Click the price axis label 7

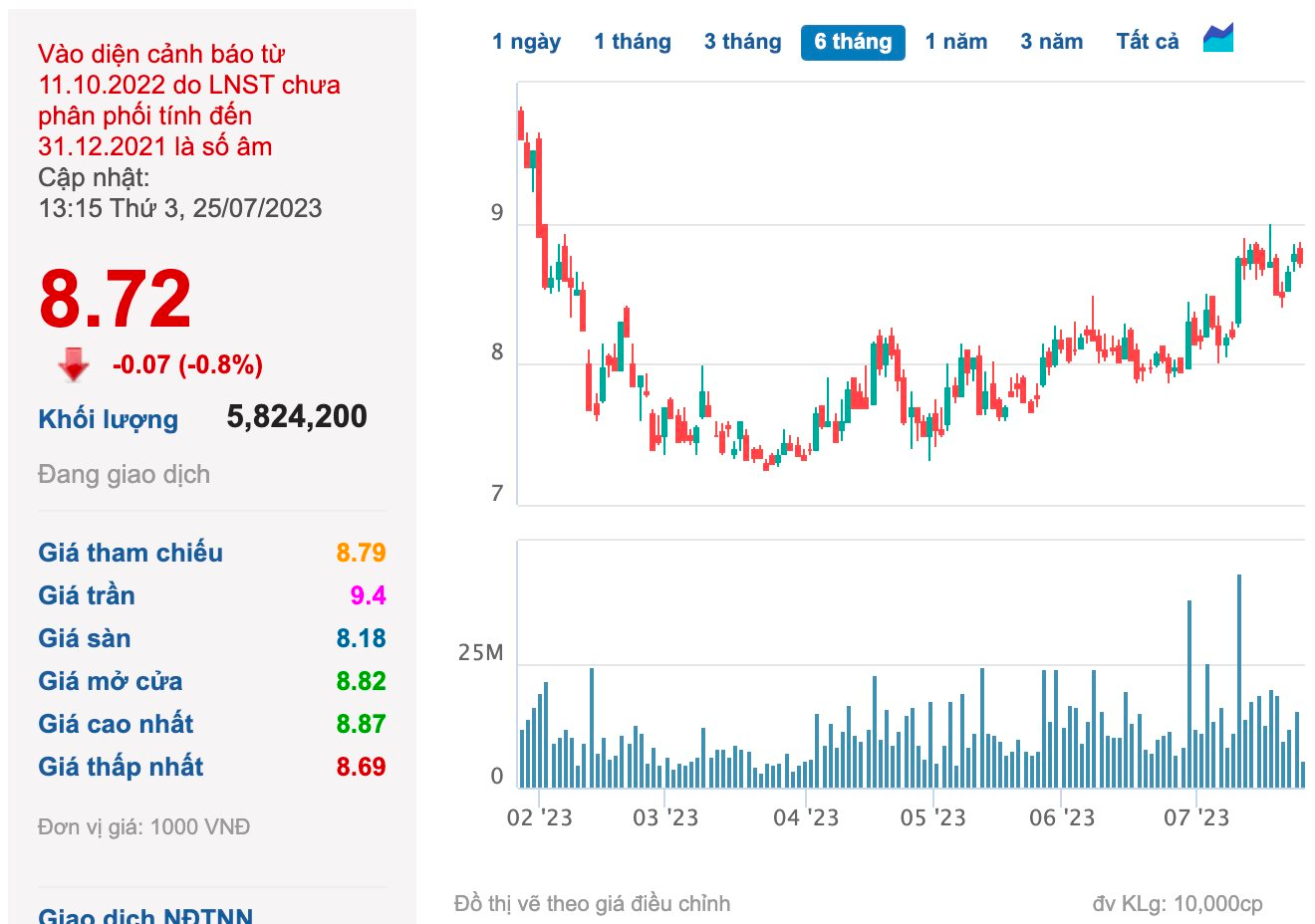click(x=497, y=493)
